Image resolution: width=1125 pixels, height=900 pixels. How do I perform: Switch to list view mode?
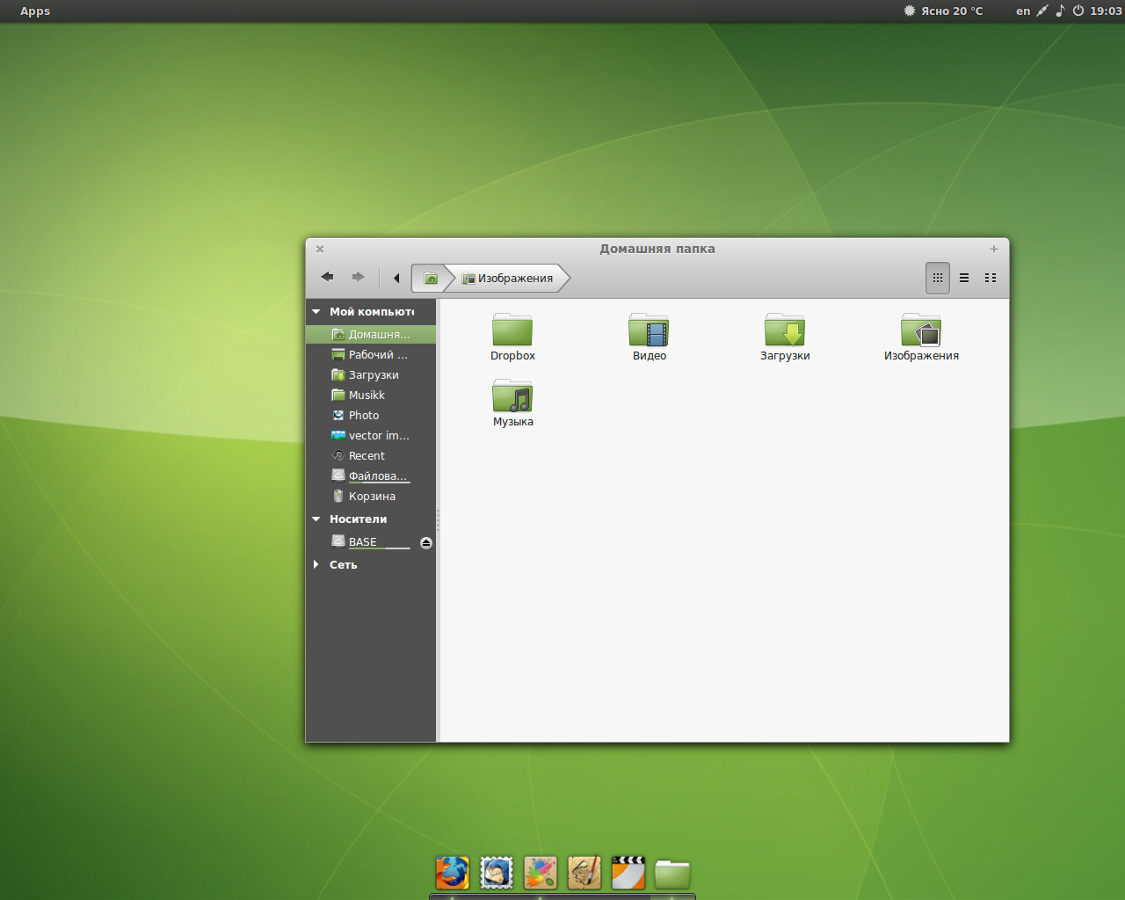coord(964,278)
